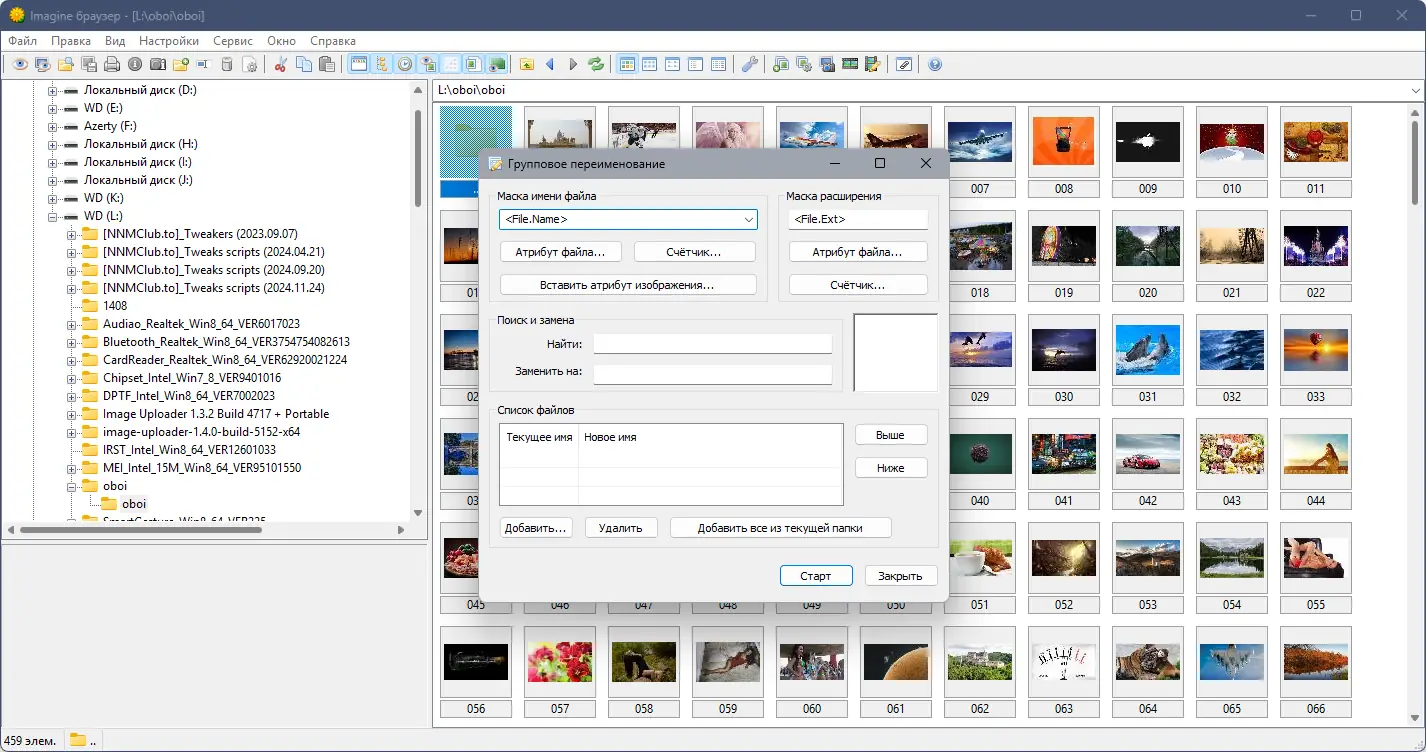Go up one folder level icon
1426x752 pixels.
point(527,64)
